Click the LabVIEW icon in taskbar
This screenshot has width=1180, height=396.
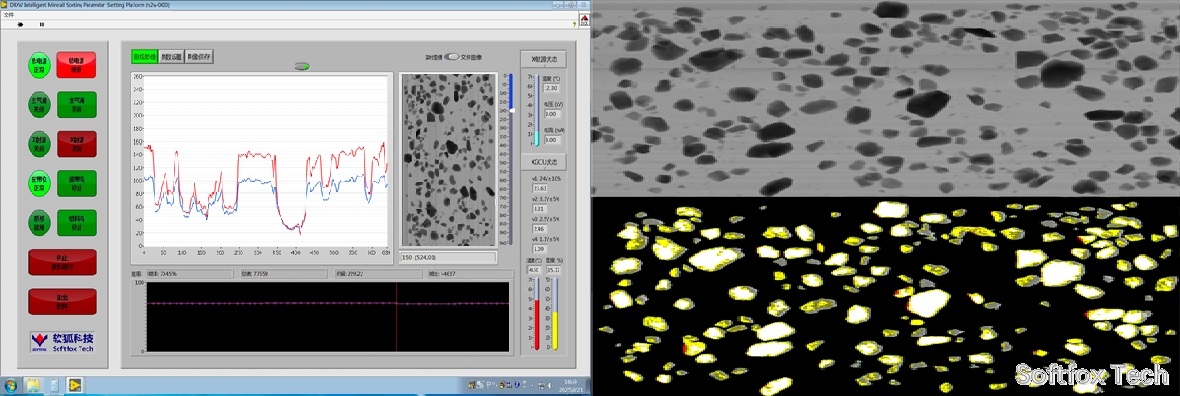(x=75, y=385)
